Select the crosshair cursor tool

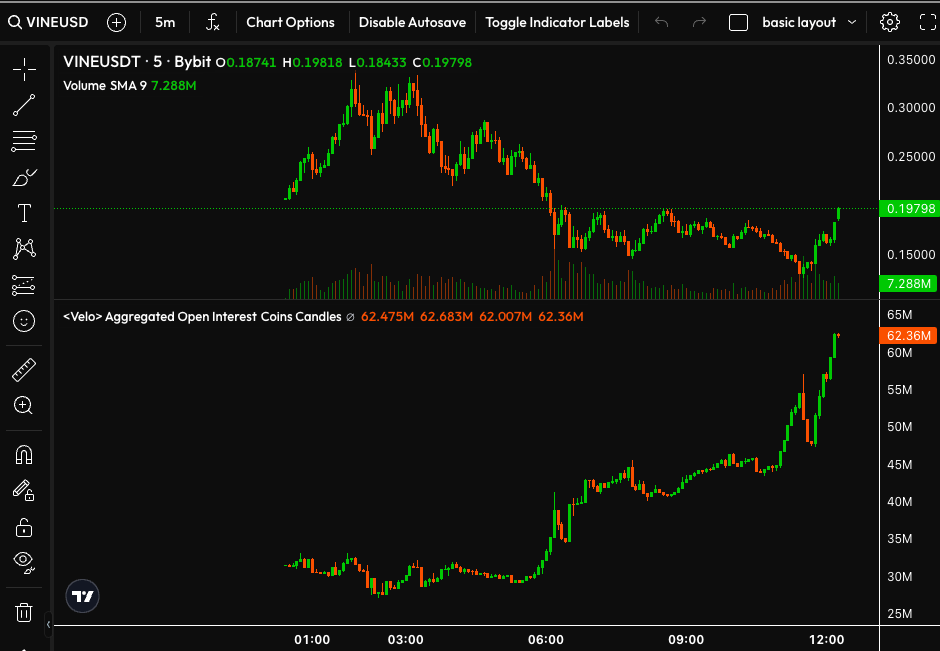coord(24,70)
